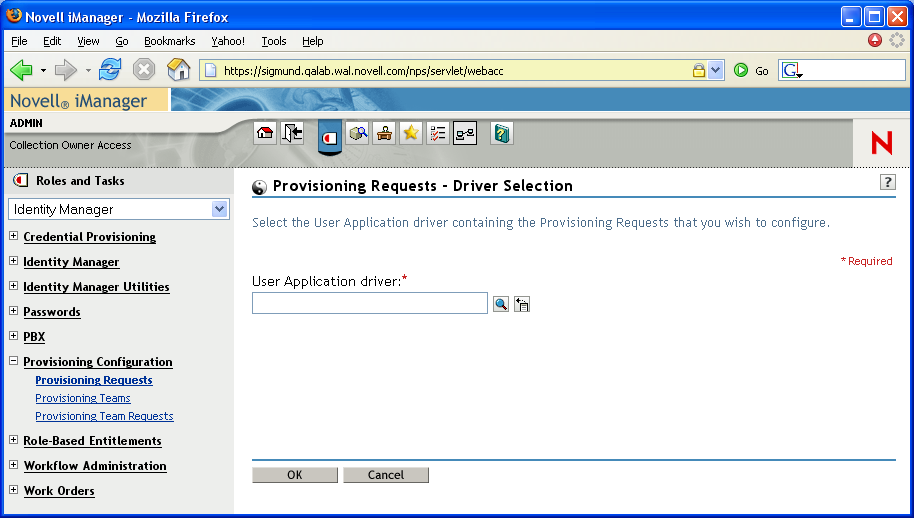Click Object Selector magnifier beside driver field
Image resolution: width=914 pixels, height=518 pixels.
501,304
